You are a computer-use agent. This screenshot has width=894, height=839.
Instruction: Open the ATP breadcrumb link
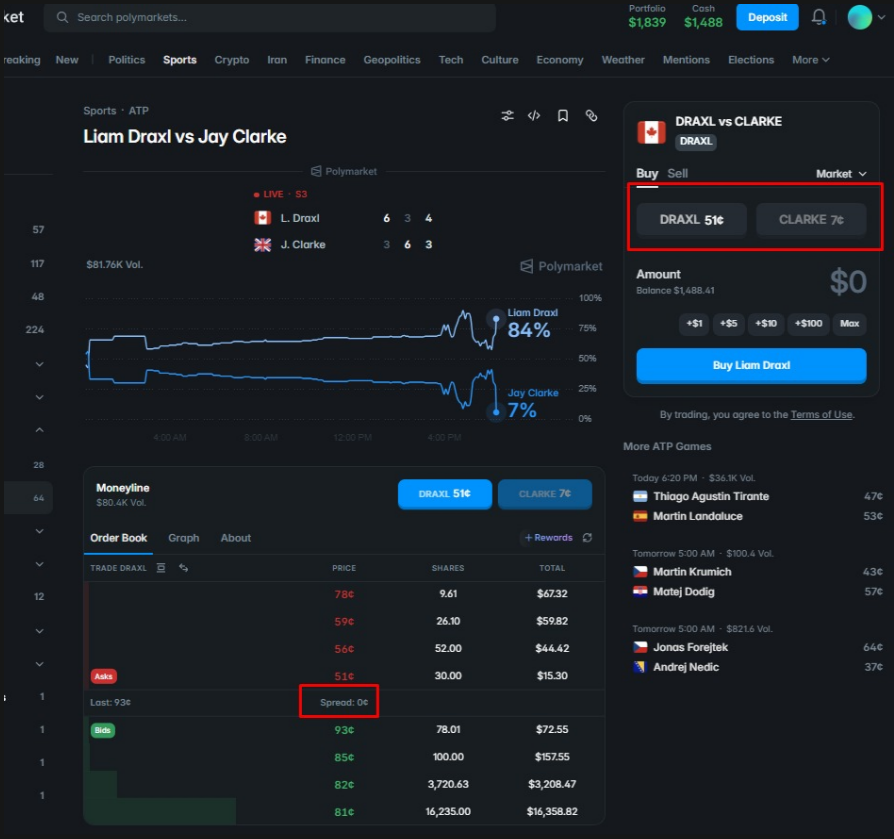pyautogui.click(x=139, y=111)
